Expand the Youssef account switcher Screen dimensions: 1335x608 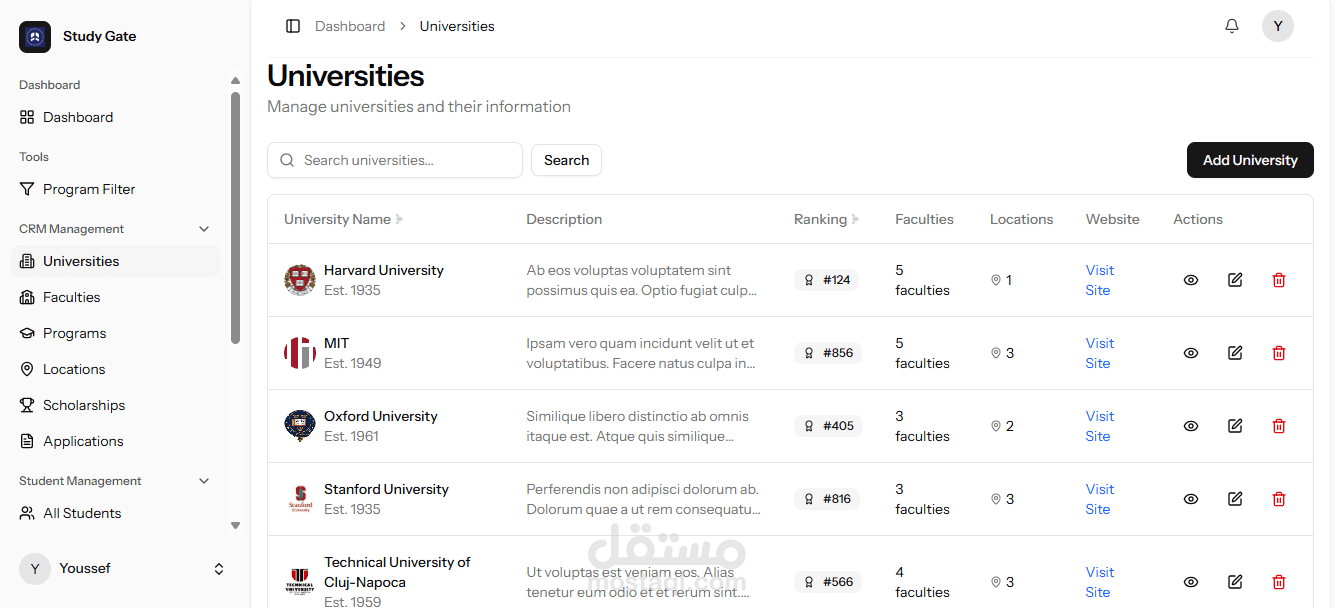(219, 569)
